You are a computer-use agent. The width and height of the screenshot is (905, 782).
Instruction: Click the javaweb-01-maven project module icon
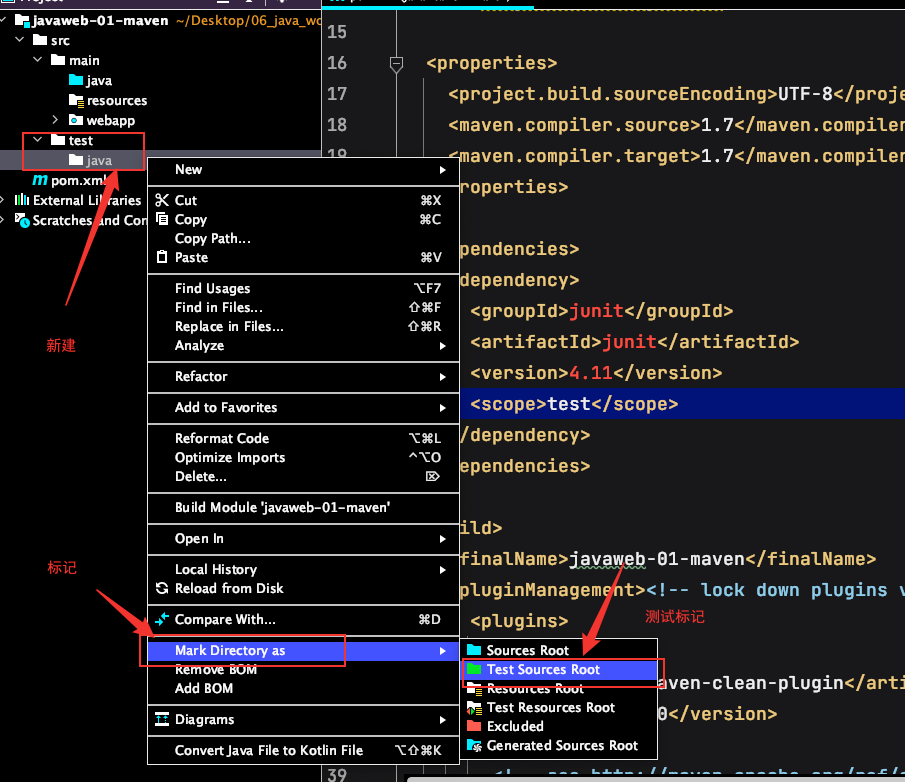click(22, 21)
